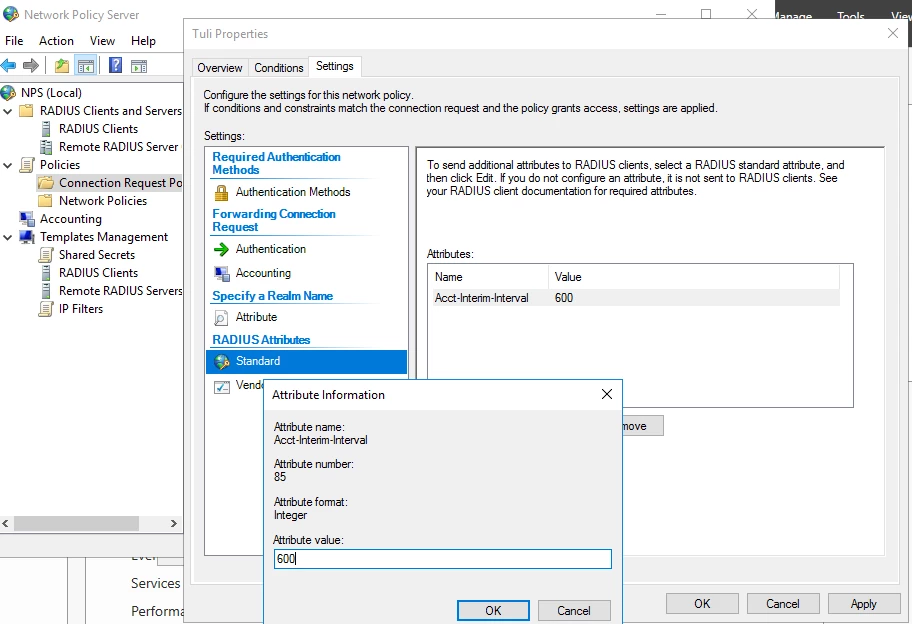
Task: Click RADIUS Clients and Servers folder icon
Action: tap(27, 110)
